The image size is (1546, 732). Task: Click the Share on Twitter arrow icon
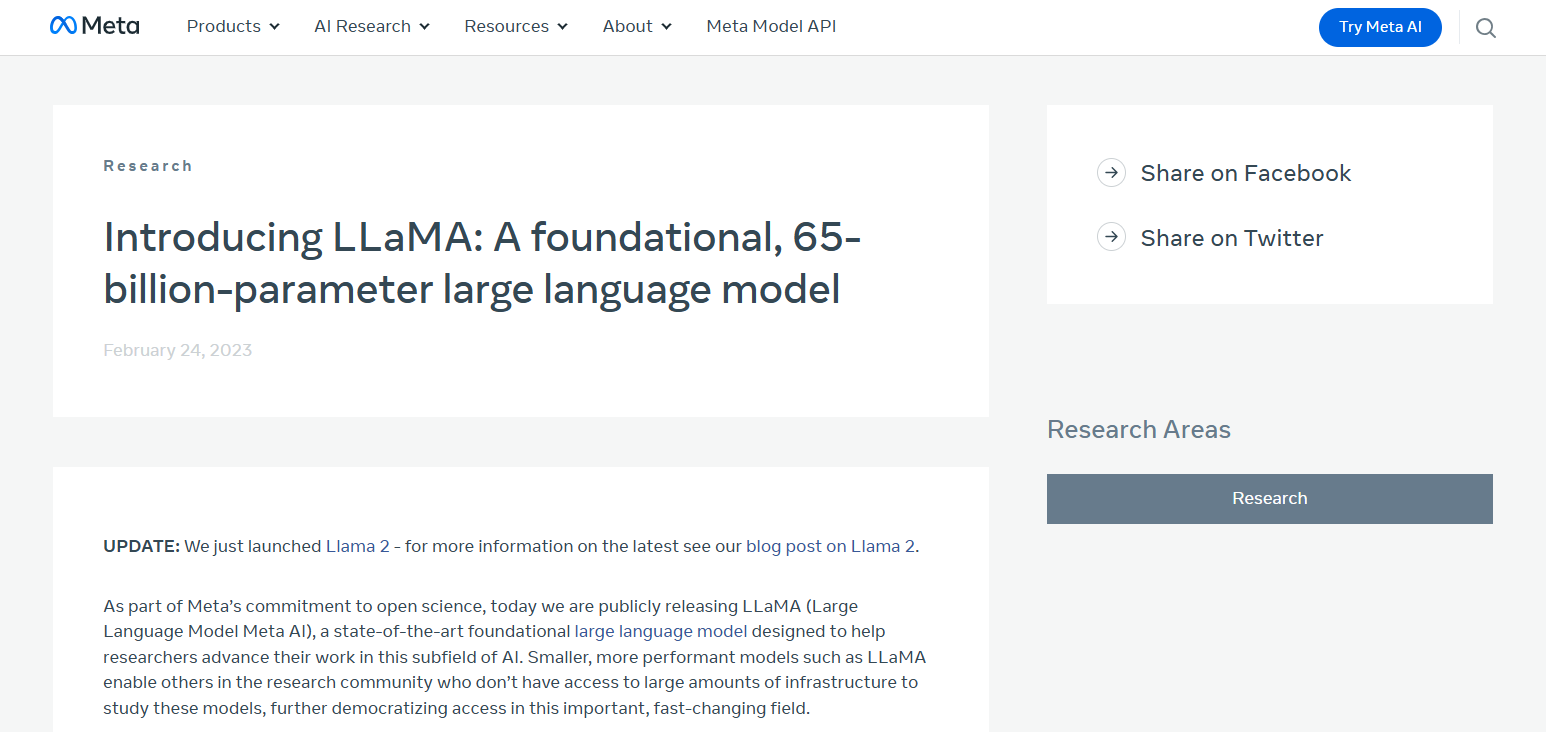[x=1111, y=238]
